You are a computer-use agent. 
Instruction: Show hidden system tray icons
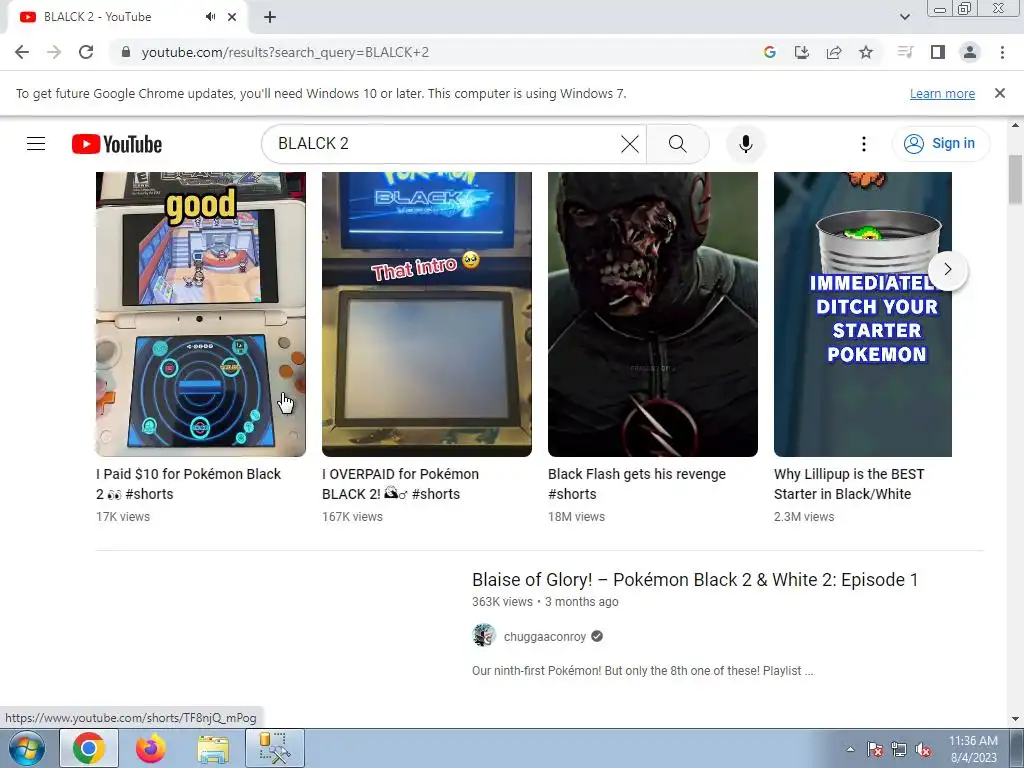(850, 750)
